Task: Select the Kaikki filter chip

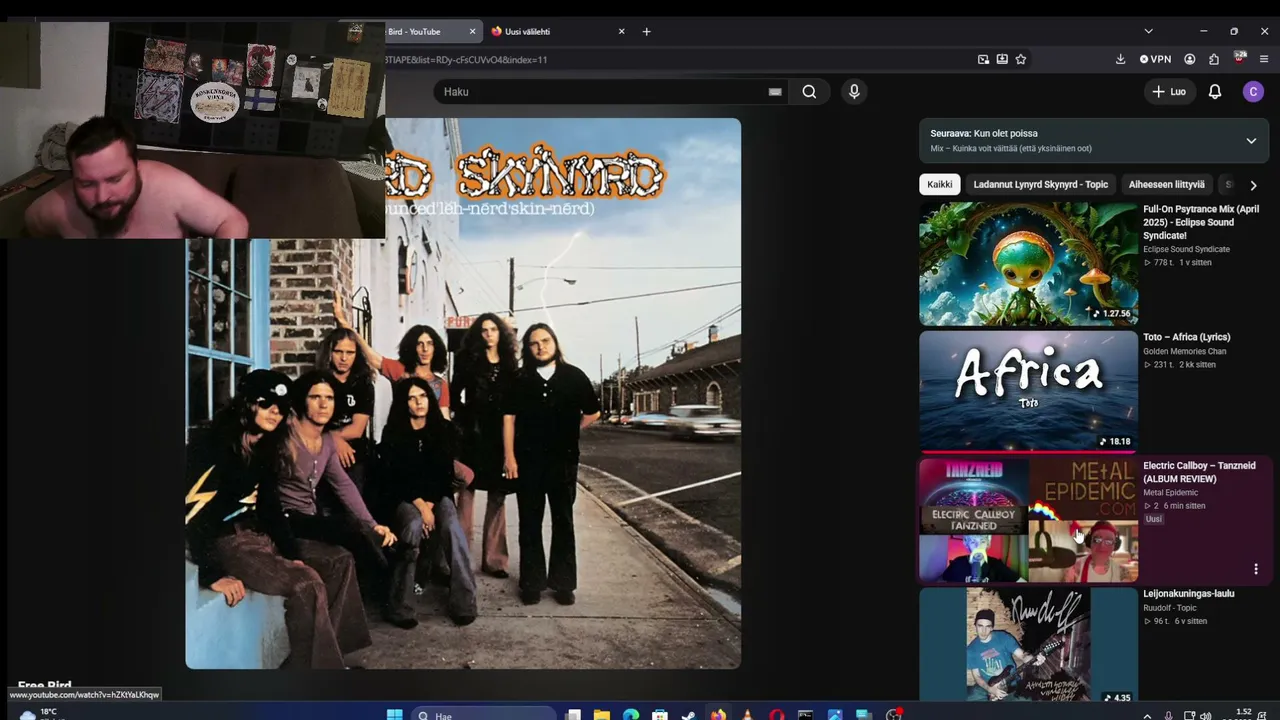Action: (x=940, y=184)
